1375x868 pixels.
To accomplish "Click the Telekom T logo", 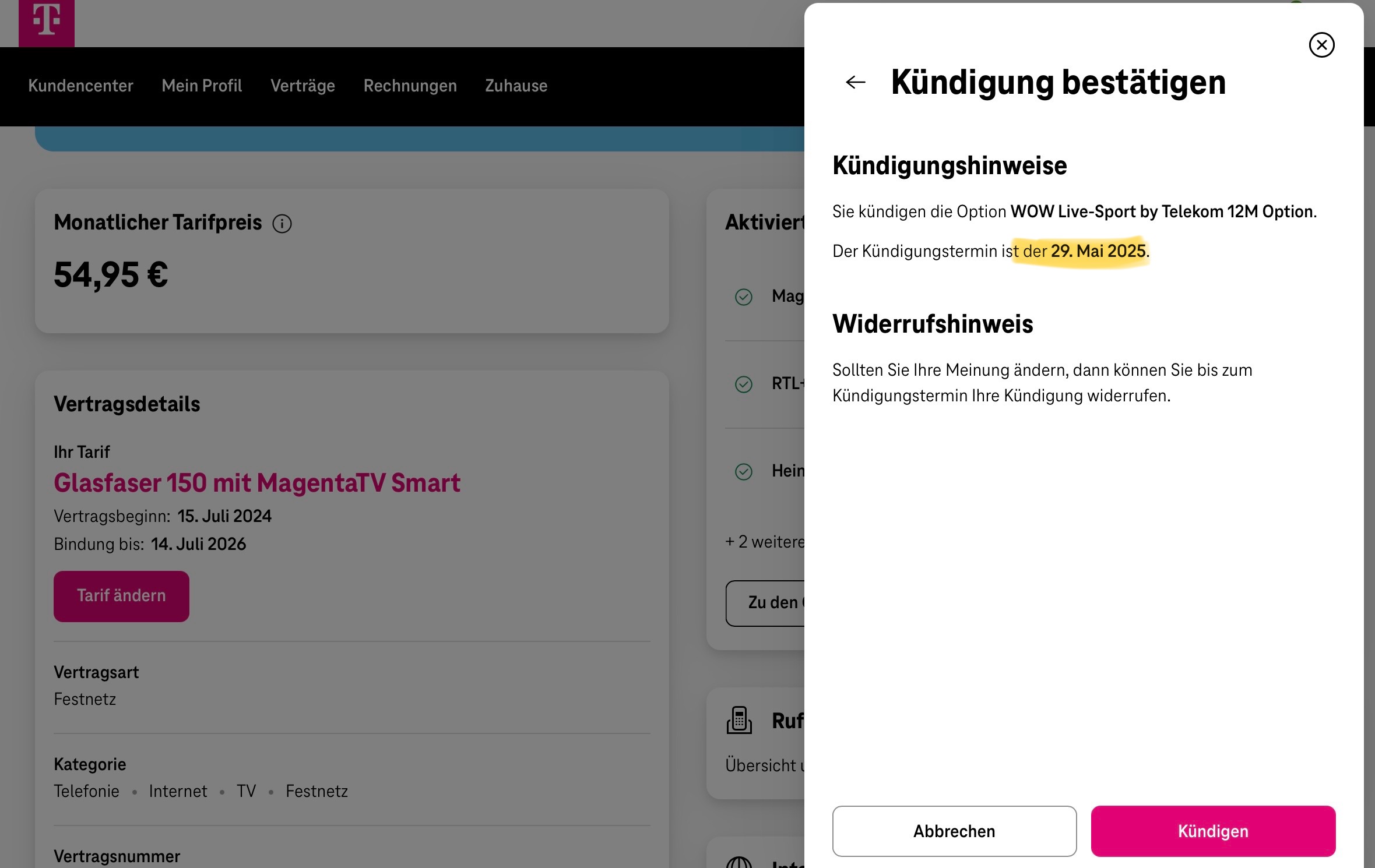I will coord(47,22).
